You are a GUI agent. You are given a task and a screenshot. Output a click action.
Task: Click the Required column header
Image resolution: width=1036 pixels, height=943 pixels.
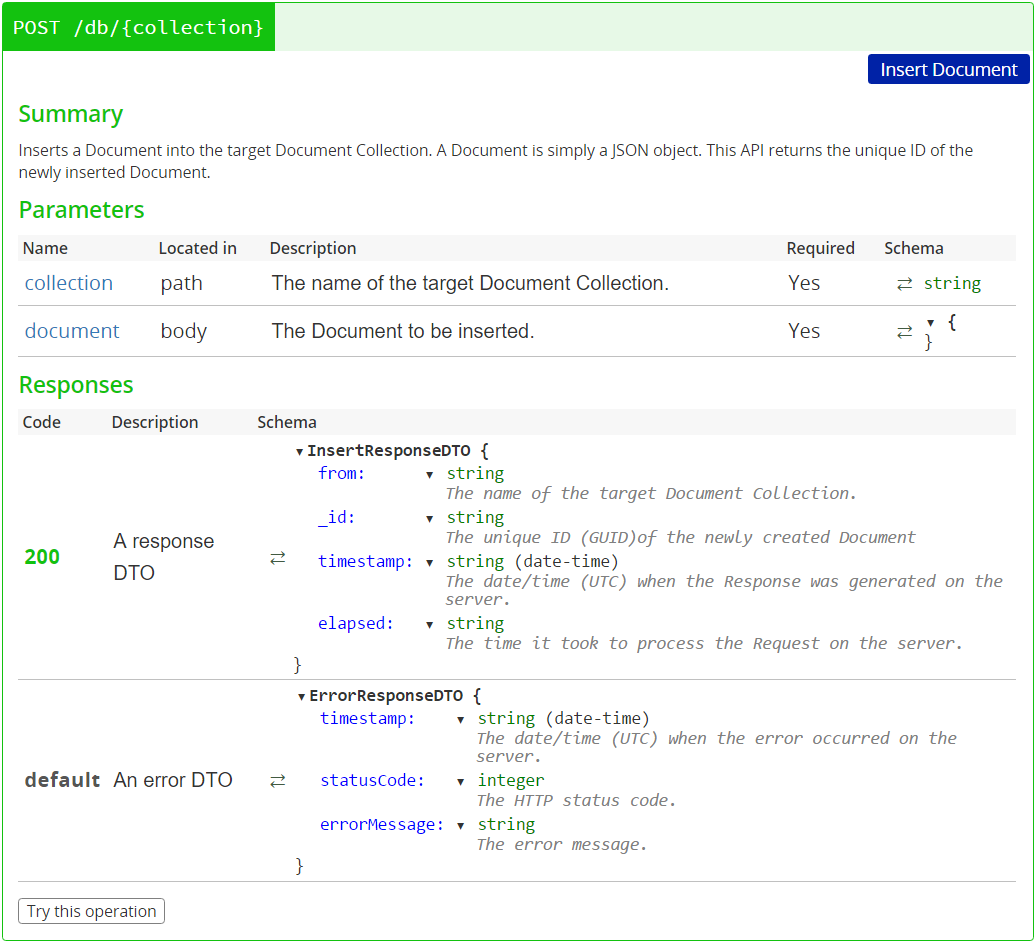click(820, 248)
